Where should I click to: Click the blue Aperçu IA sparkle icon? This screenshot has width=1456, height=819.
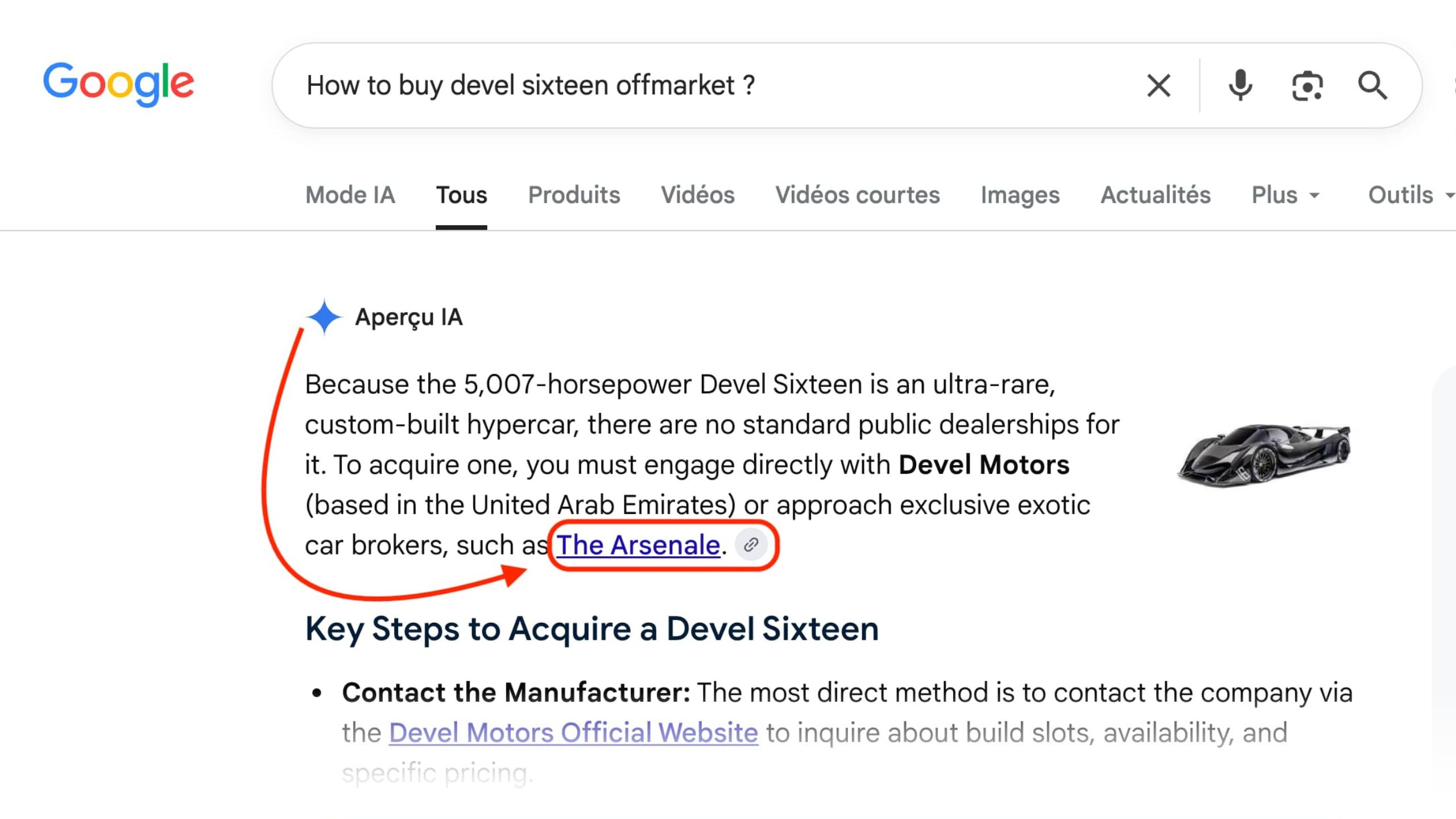[x=324, y=317]
